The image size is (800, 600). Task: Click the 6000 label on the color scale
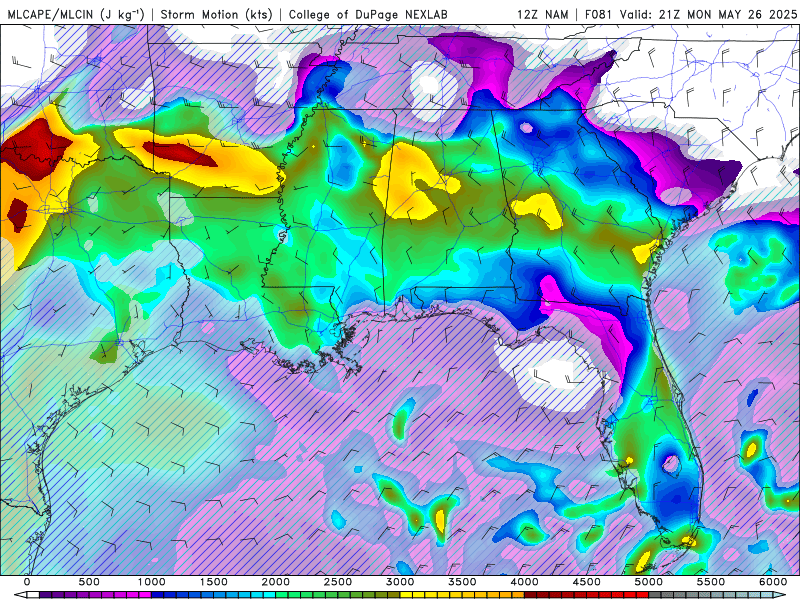pyautogui.click(x=773, y=582)
